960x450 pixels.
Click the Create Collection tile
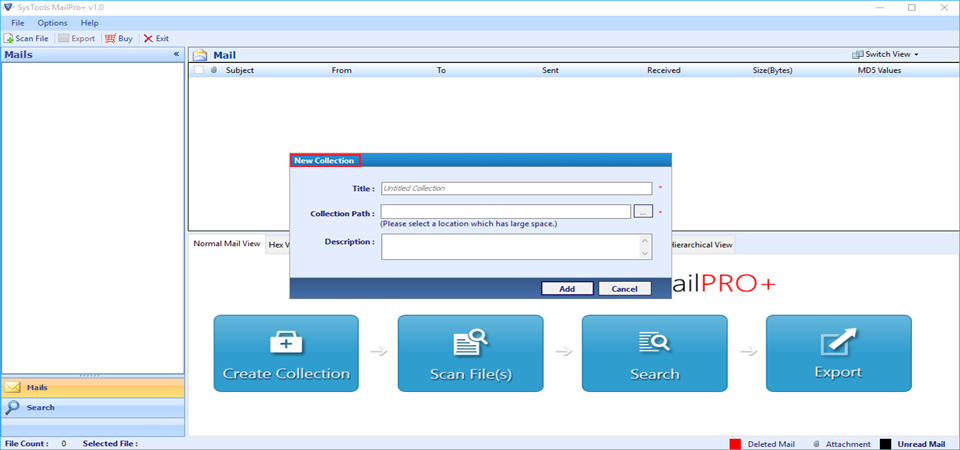coord(286,353)
